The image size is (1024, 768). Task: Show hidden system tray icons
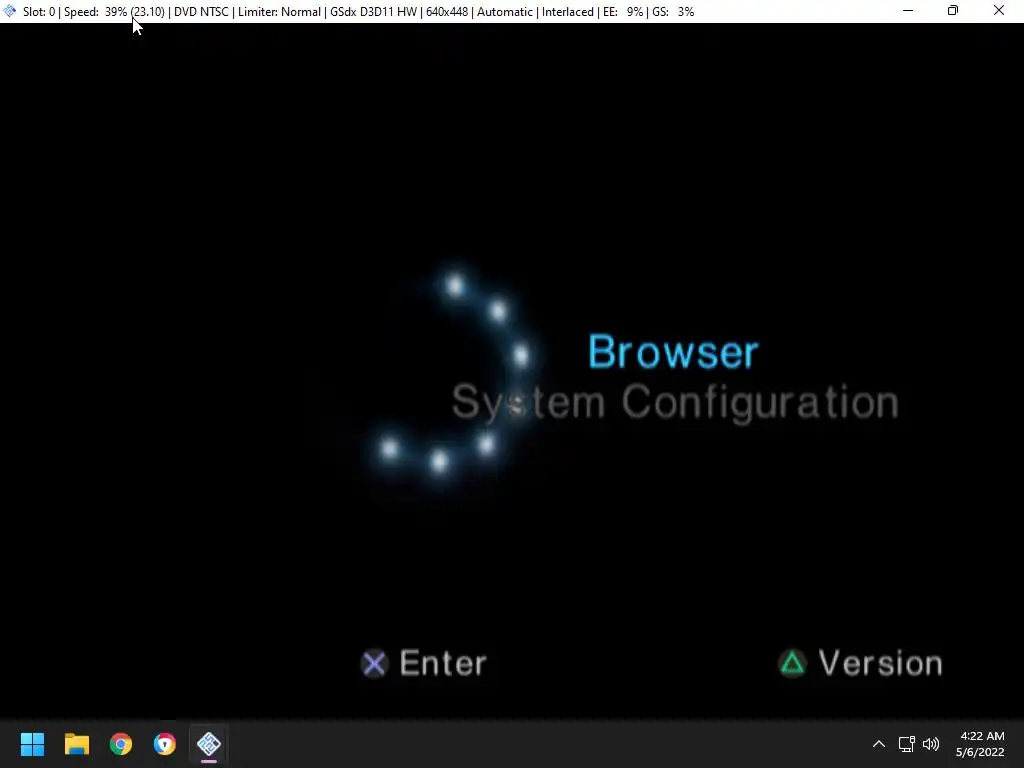tap(879, 744)
